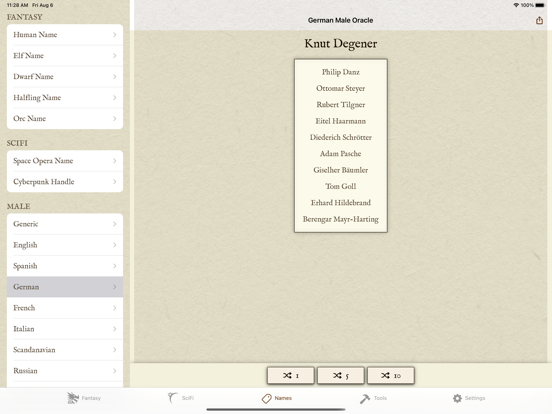This screenshot has width=552, height=414.
Task: Generate 10 random names
Action: [x=391, y=376]
